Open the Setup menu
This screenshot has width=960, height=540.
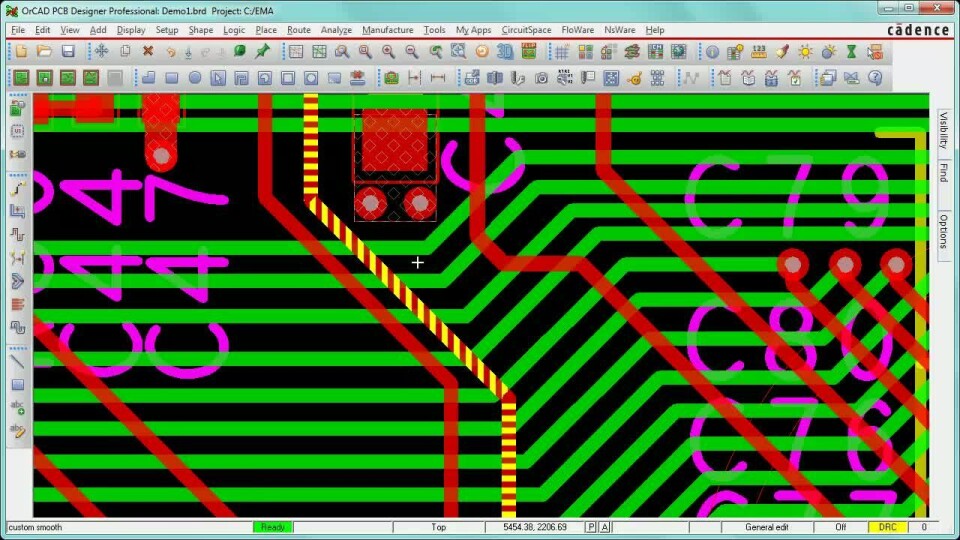pos(167,30)
